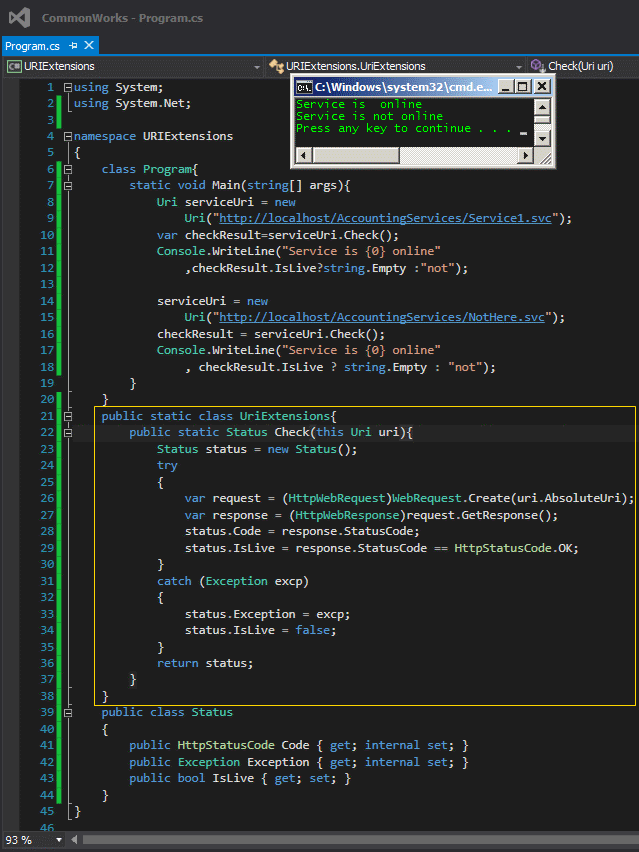Screen dimensions: 639x852
Task: Maximize the cmd.exe console window
Action: 523,87
